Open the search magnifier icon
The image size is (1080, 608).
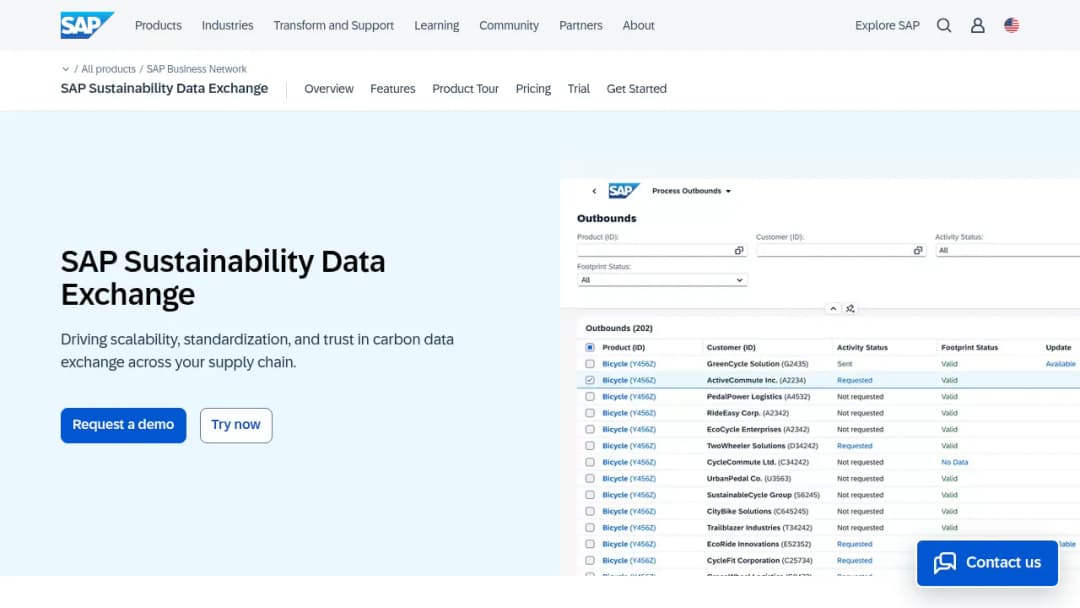point(944,25)
